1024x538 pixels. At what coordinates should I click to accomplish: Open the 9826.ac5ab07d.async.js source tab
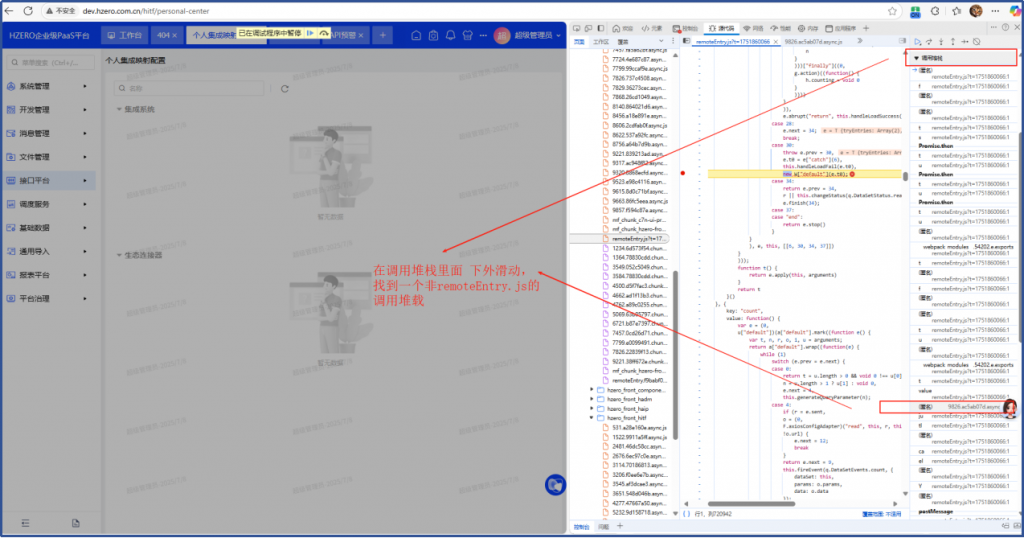tap(811, 42)
